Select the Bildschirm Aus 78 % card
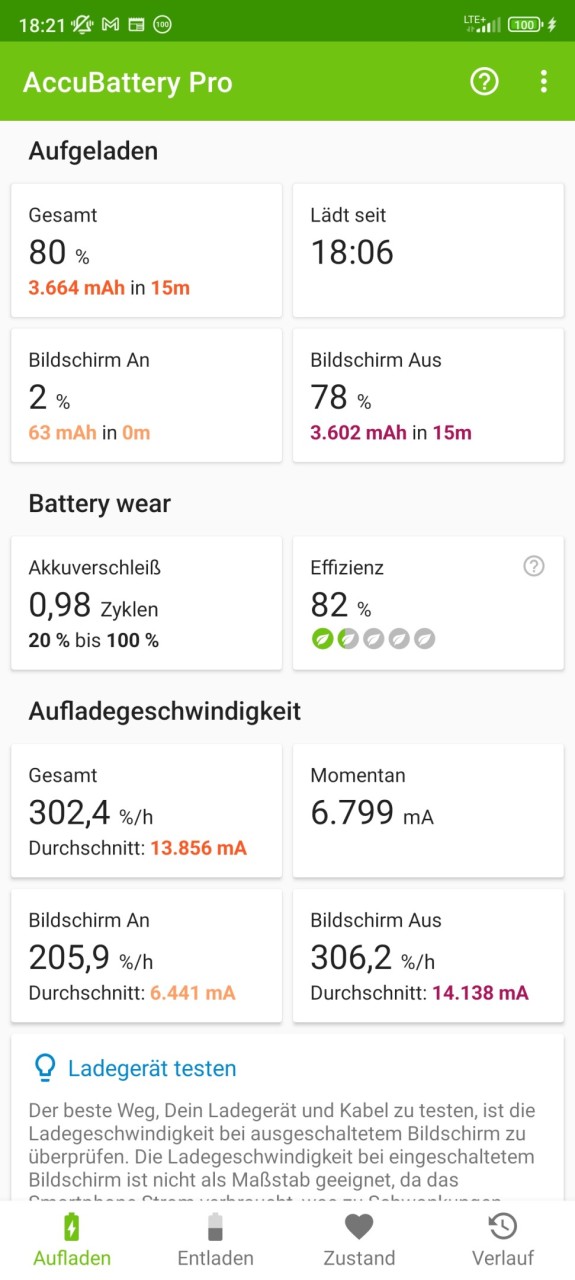The width and height of the screenshot is (575, 1280). point(428,395)
